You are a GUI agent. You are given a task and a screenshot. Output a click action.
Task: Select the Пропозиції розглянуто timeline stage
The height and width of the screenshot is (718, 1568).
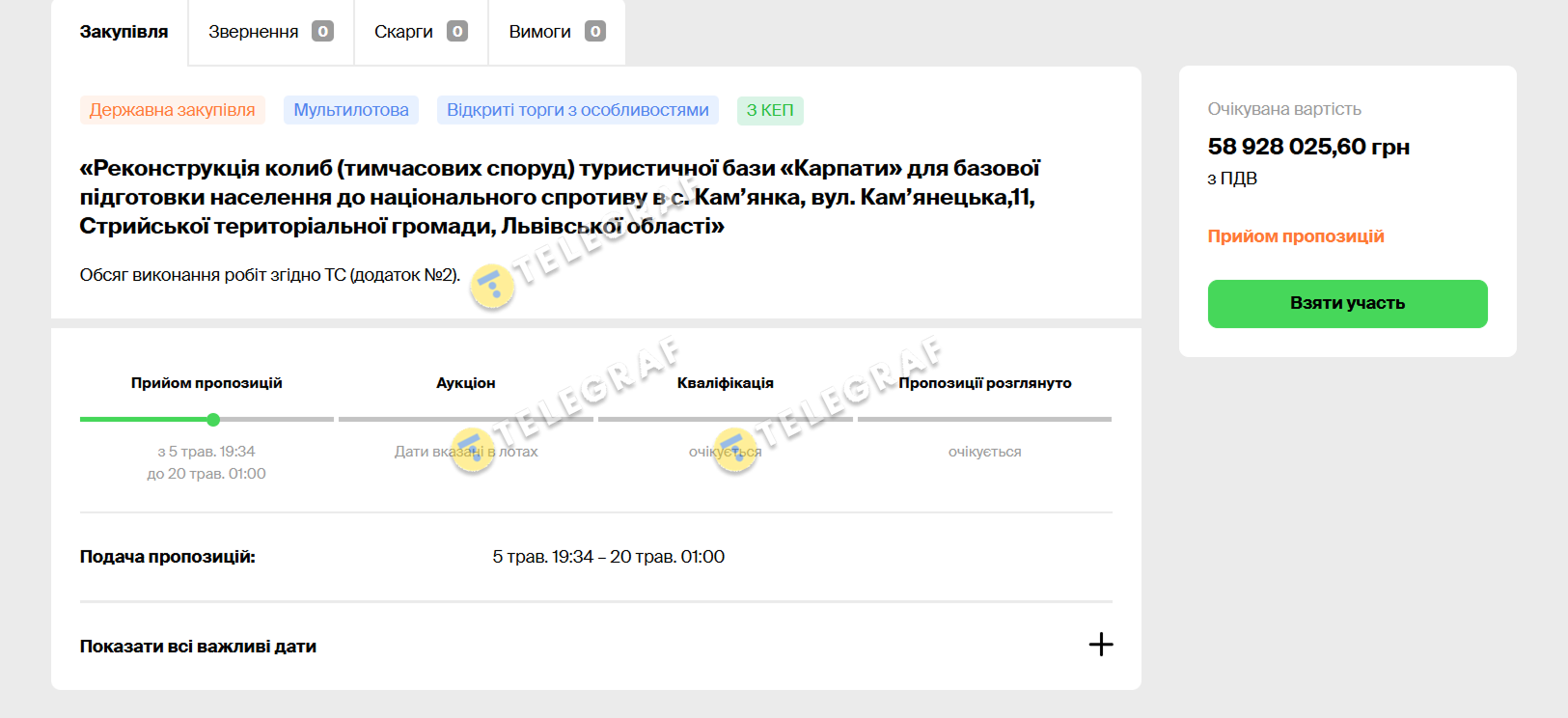(x=984, y=383)
